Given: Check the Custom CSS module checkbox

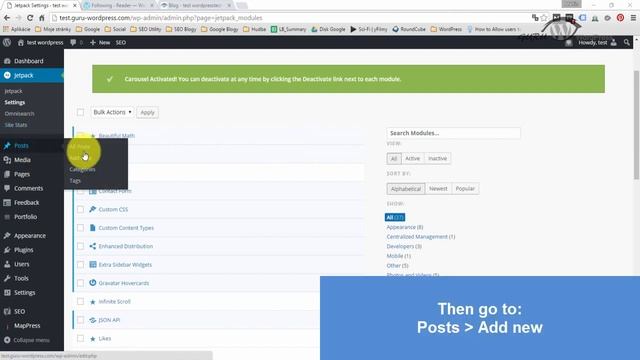Looking at the screenshot, I should click(x=80, y=209).
